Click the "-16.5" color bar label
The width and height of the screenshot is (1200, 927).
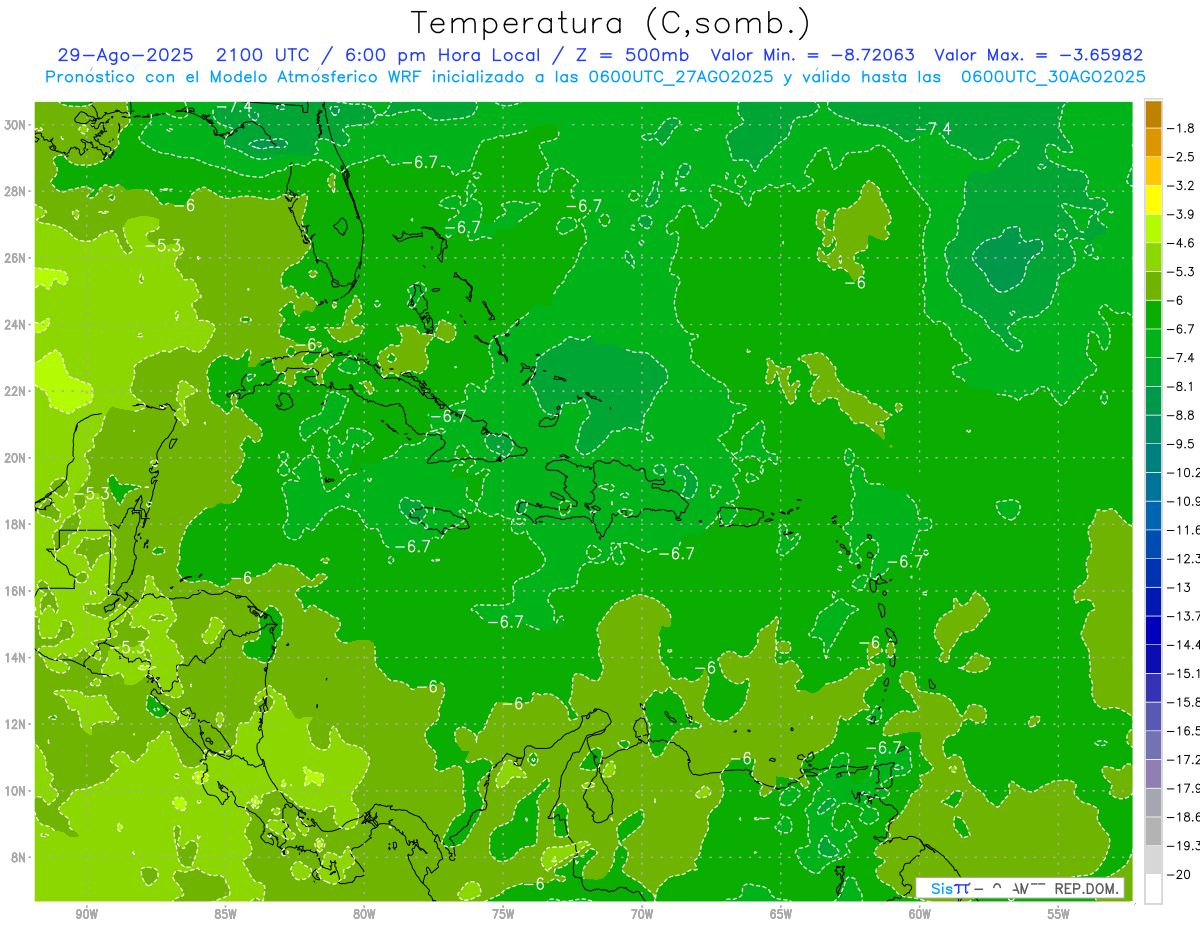pyautogui.click(x=1184, y=731)
